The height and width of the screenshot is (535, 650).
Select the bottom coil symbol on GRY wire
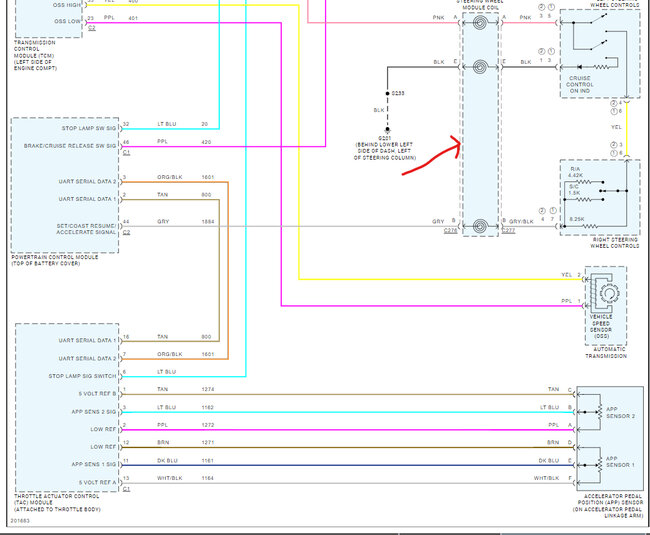click(480, 226)
